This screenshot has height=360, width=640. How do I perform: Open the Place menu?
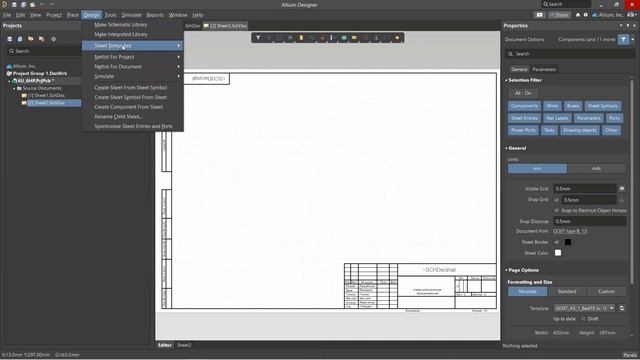[x=73, y=15]
